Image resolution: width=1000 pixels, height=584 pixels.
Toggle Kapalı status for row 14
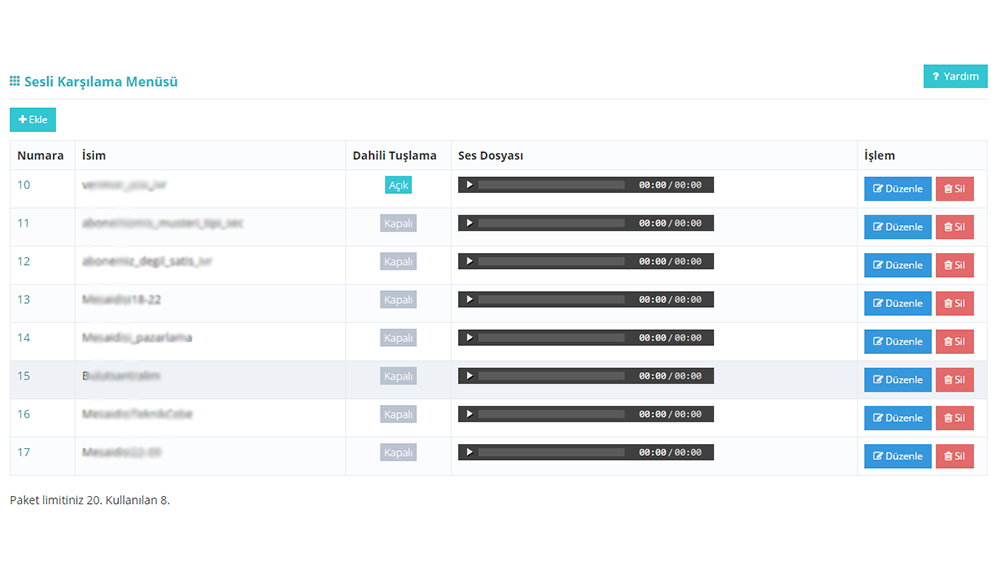pyautogui.click(x=398, y=338)
